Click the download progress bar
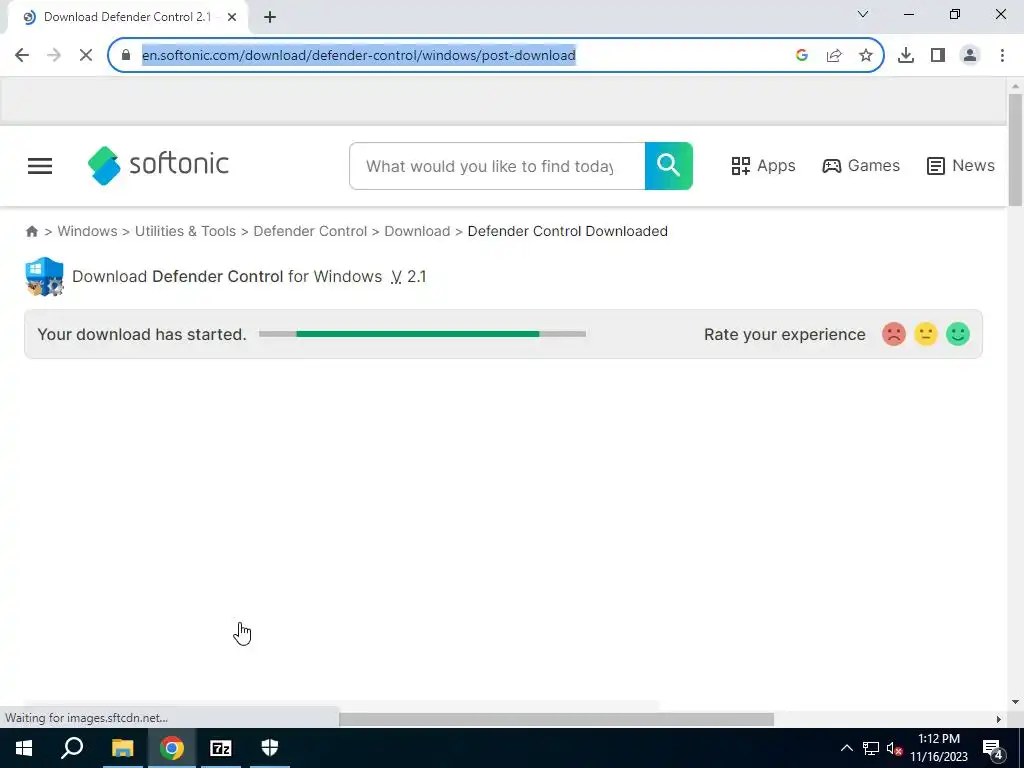The height and width of the screenshot is (768, 1024). 423,334
